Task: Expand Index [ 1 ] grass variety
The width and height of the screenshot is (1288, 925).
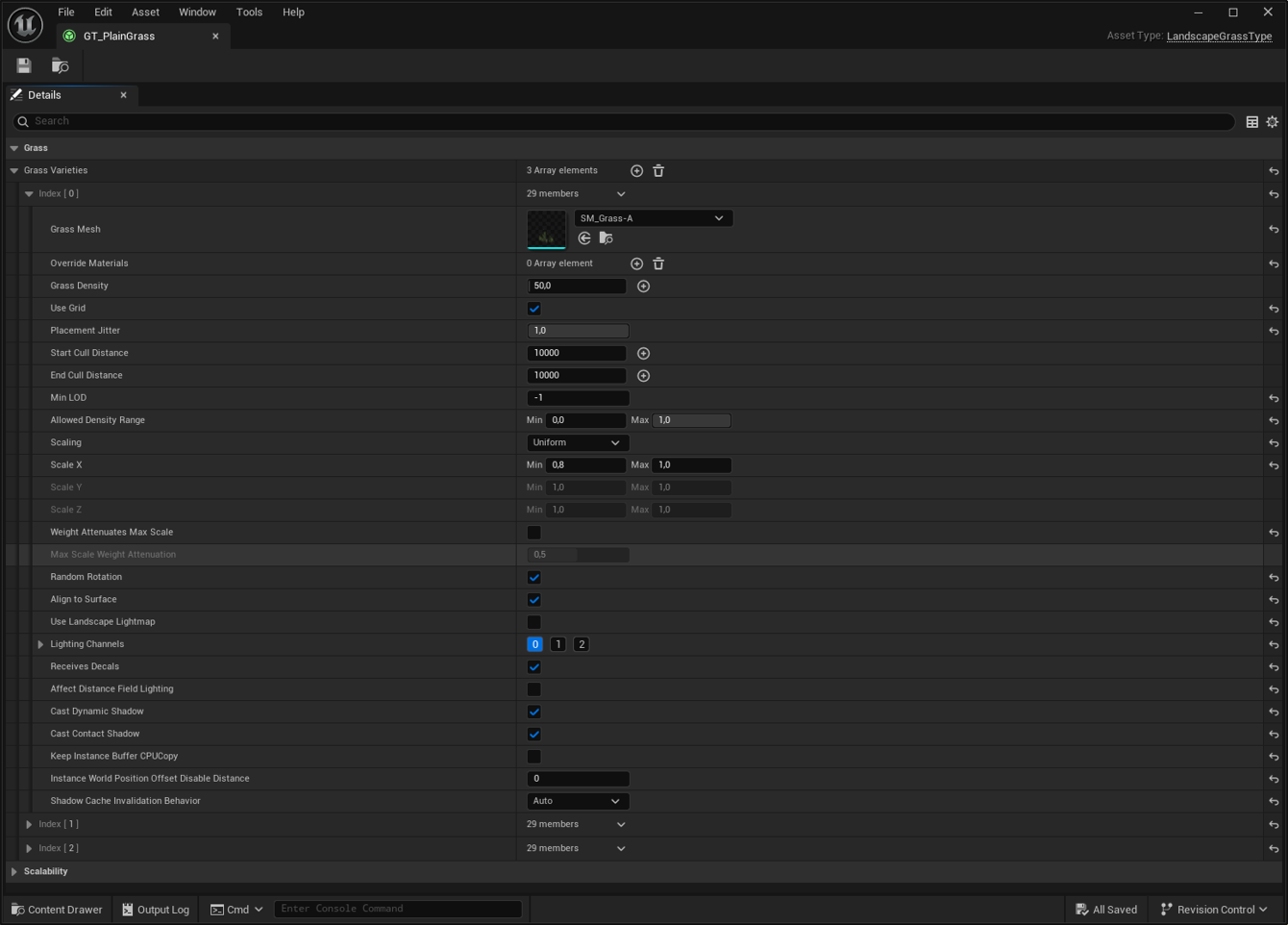Action: tap(29, 824)
